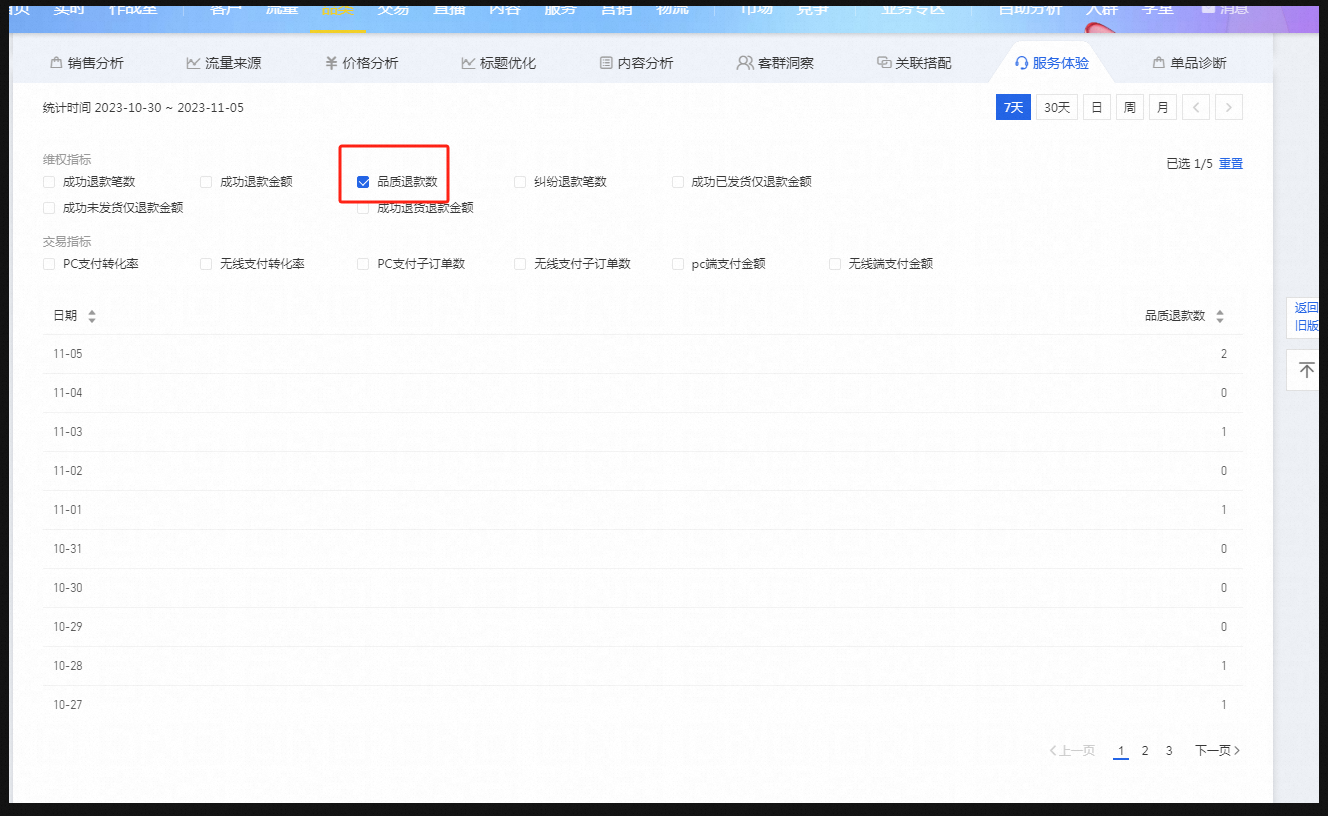The image size is (1328, 816).
Task: Click the 10-30 date cell
Action: point(68,588)
